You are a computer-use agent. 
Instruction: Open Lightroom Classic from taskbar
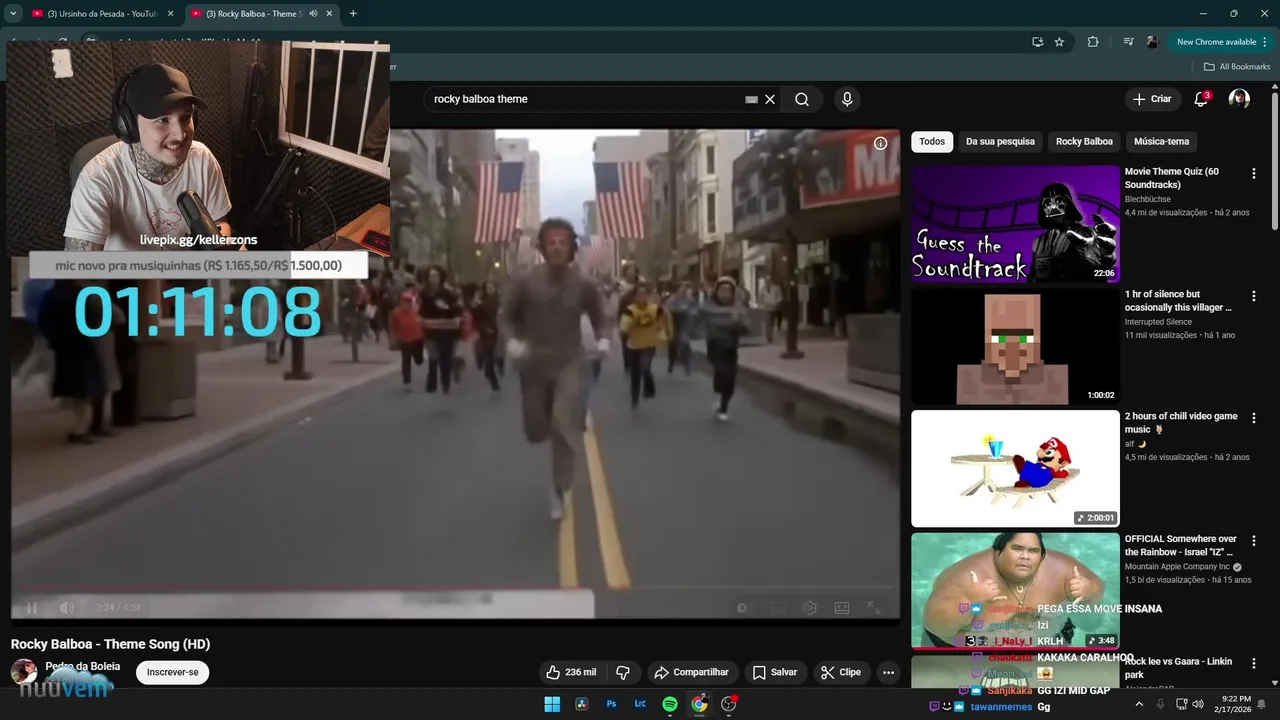click(x=640, y=704)
